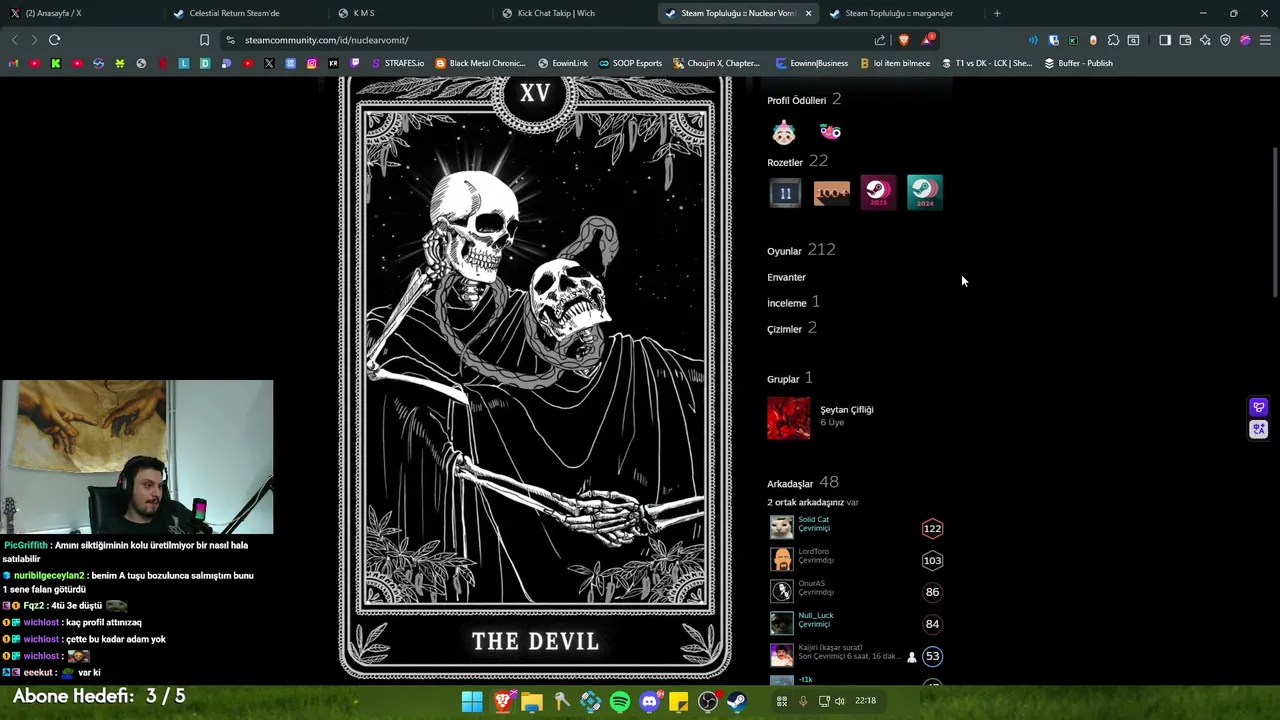Open T1 vs DK - LCK bookmark
This screenshot has width=1280, height=720.
pos(987,63)
